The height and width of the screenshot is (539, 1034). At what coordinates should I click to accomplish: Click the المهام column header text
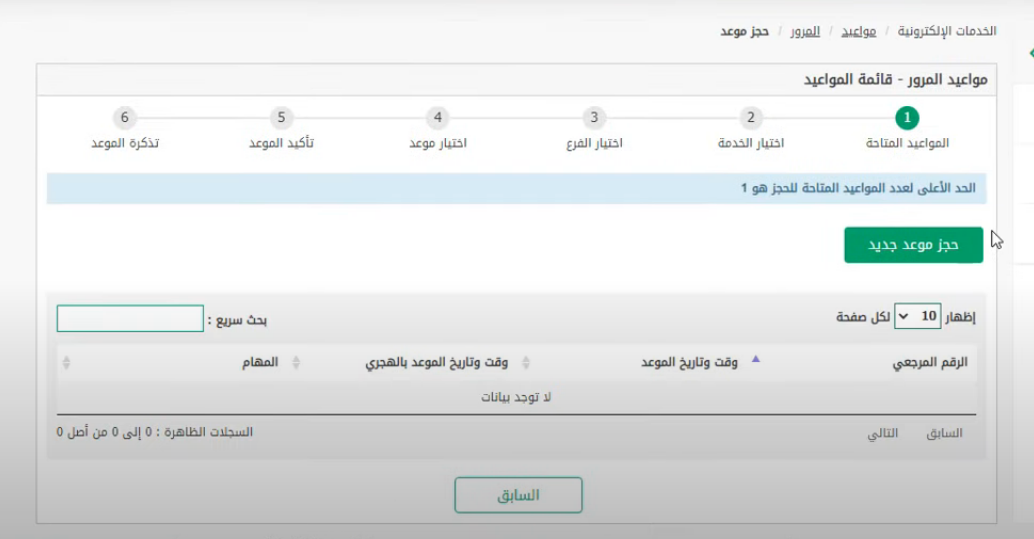(260, 362)
